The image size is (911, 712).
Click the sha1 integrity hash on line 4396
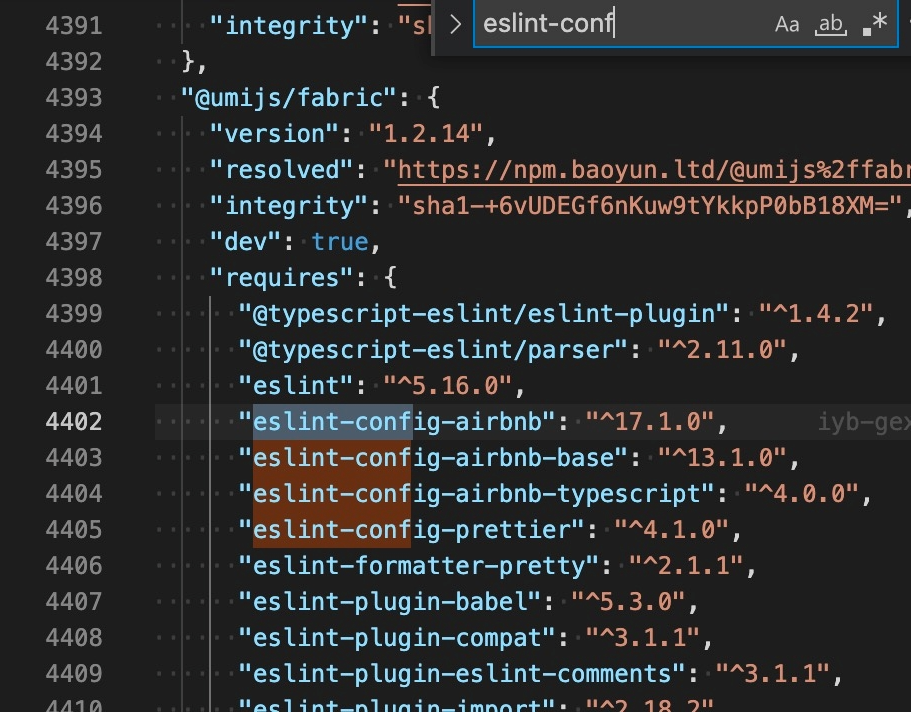click(x=651, y=206)
